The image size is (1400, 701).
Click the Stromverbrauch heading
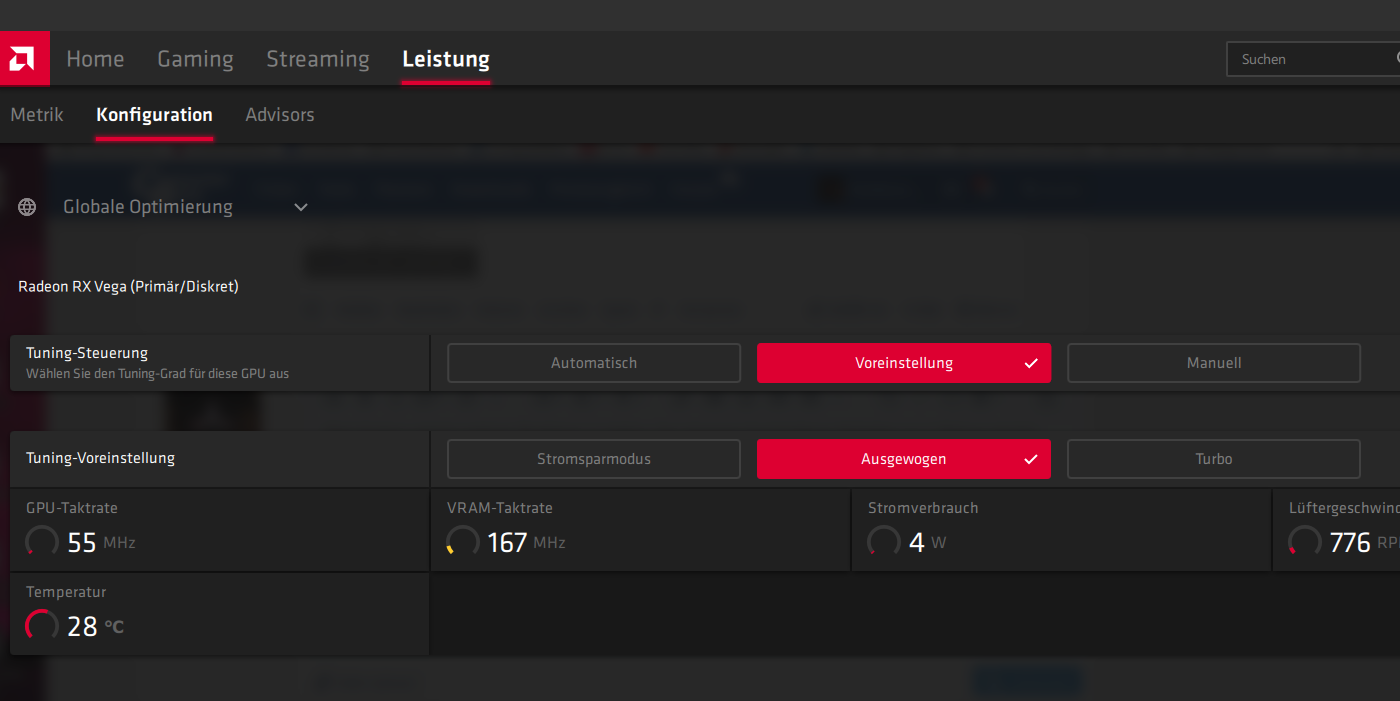(x=923, y=508)
